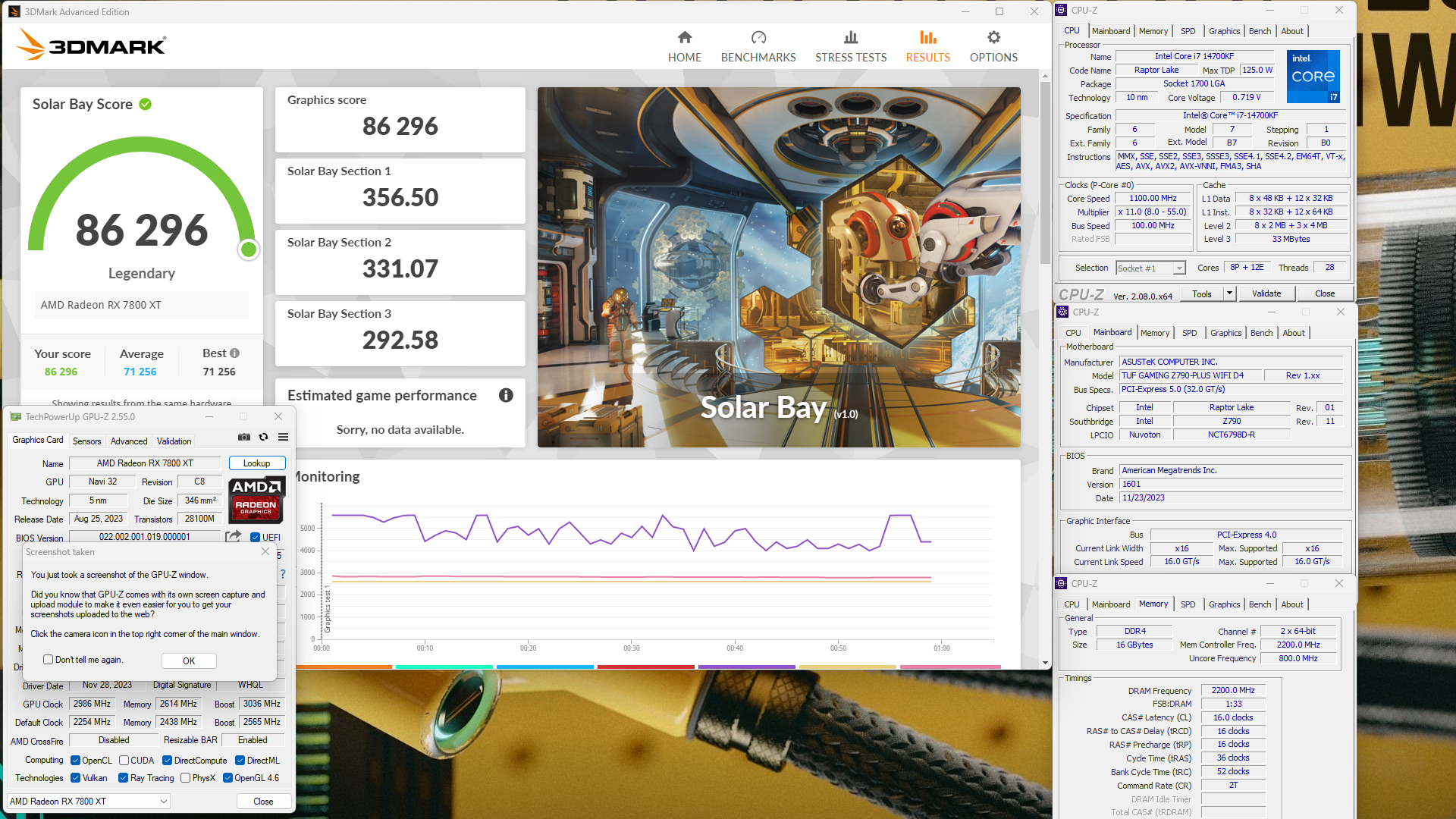The width and height of the screenshot is (1456, 819).
Task: Open Graphics tab in Mainboard CPU-Z window
Action: point(1225,333)
